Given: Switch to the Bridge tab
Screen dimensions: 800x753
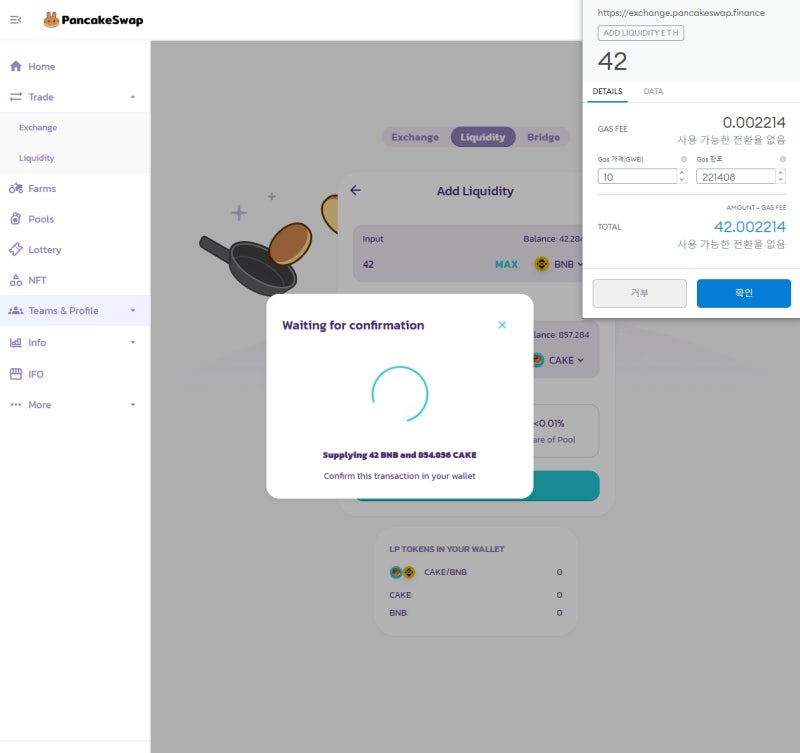Looking at the screenshot, I should pos(543,137).
